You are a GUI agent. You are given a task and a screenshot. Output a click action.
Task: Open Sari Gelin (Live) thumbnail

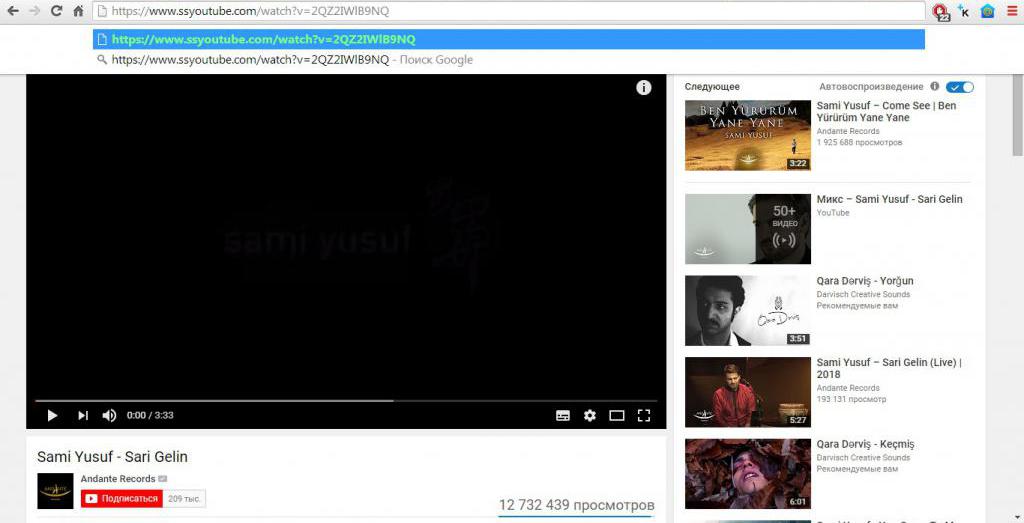[748, 392]
